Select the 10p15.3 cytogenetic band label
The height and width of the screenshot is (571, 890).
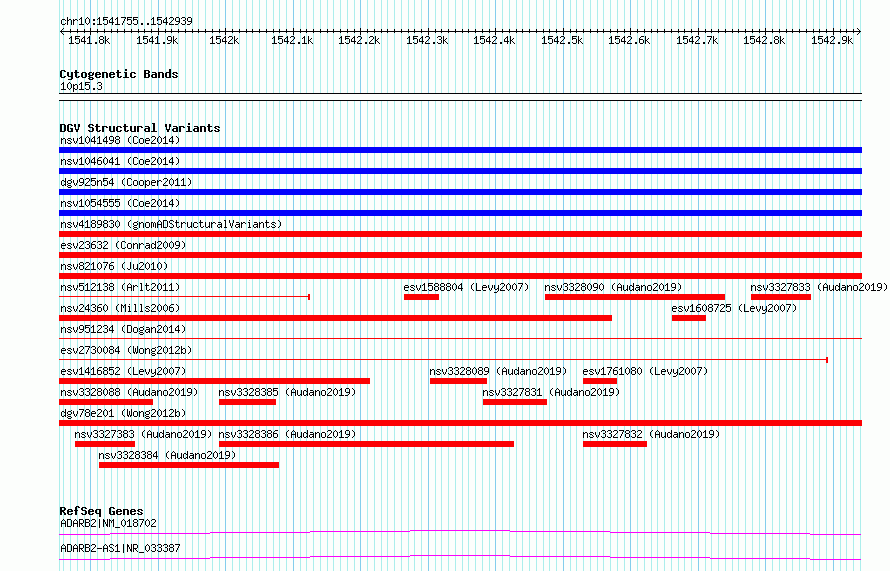point(81,86)
